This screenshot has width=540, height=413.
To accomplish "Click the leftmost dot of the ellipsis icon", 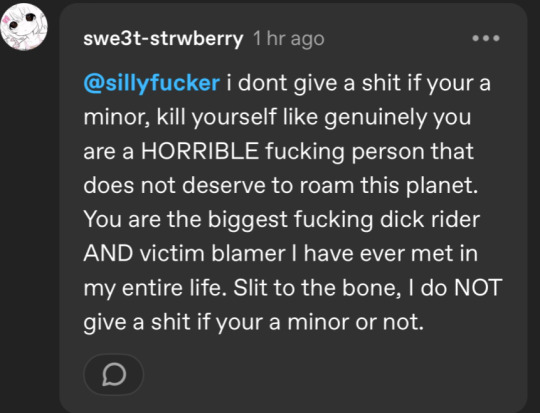I will [476, 38].
